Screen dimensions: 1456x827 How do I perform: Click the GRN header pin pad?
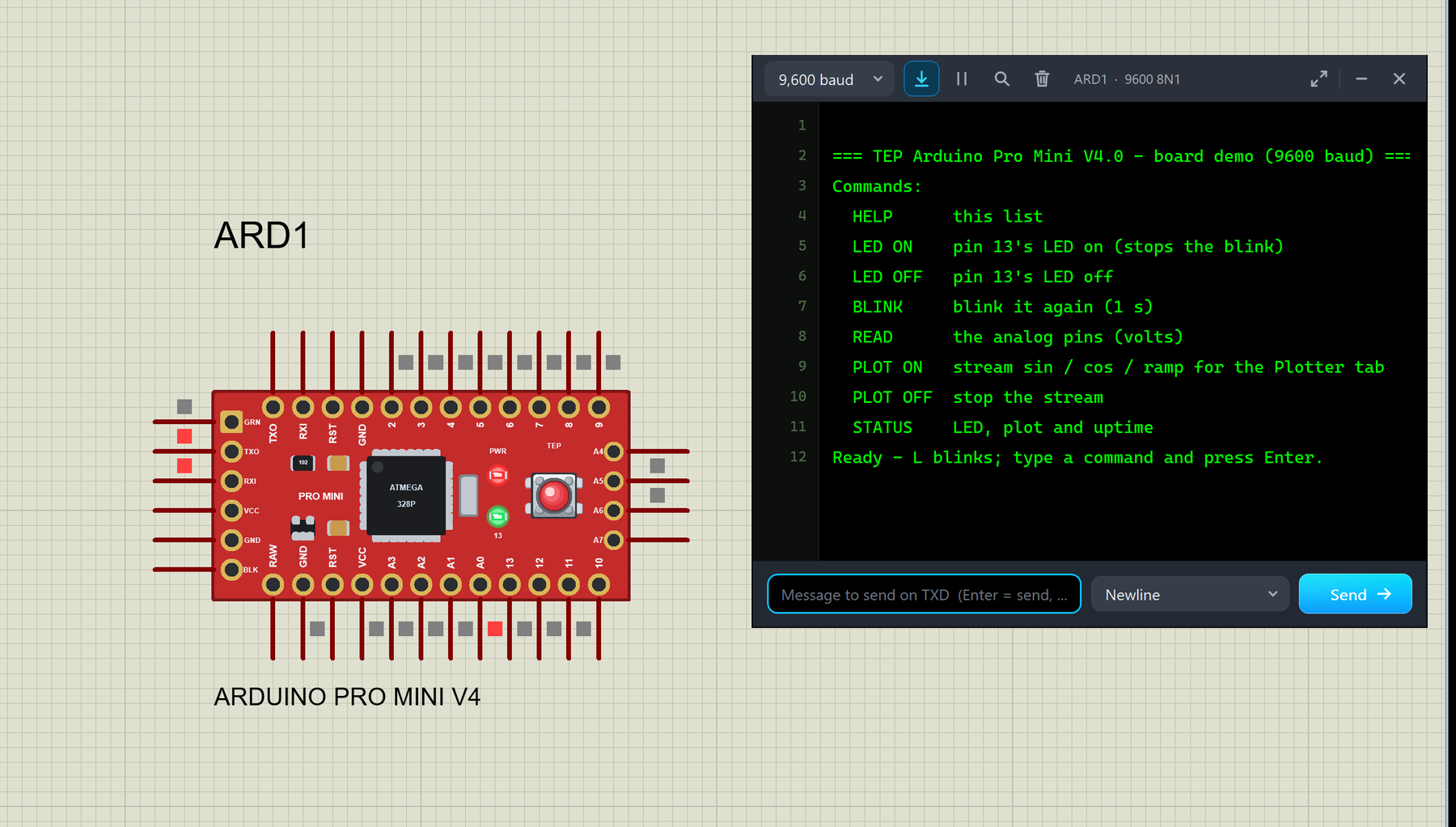[231, 422]
